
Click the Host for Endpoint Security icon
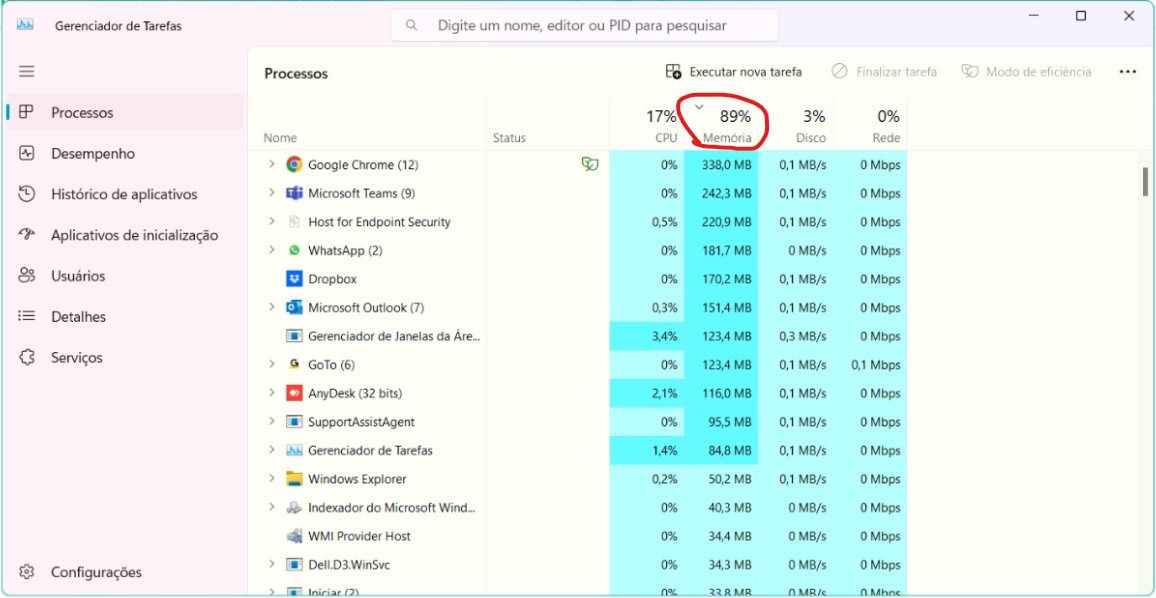[x=294, y=222]
